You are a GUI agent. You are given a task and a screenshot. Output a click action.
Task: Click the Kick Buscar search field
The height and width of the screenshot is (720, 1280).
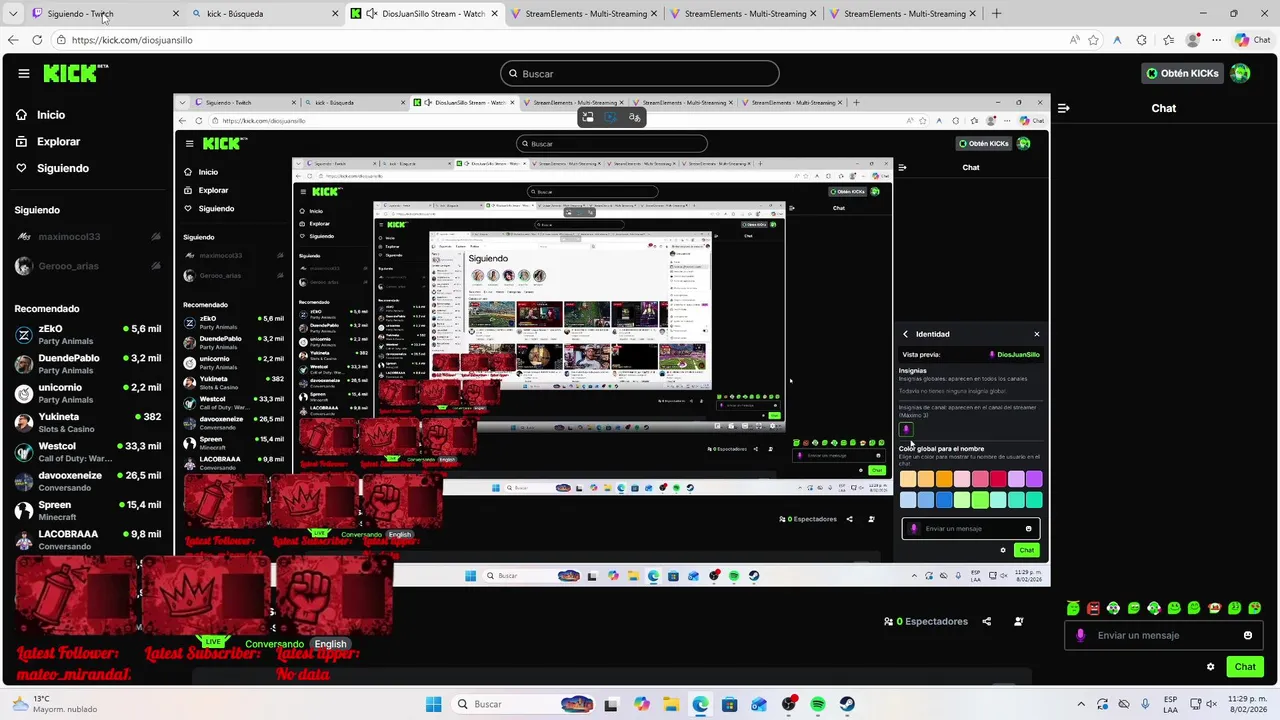click(x=640, y=73)
